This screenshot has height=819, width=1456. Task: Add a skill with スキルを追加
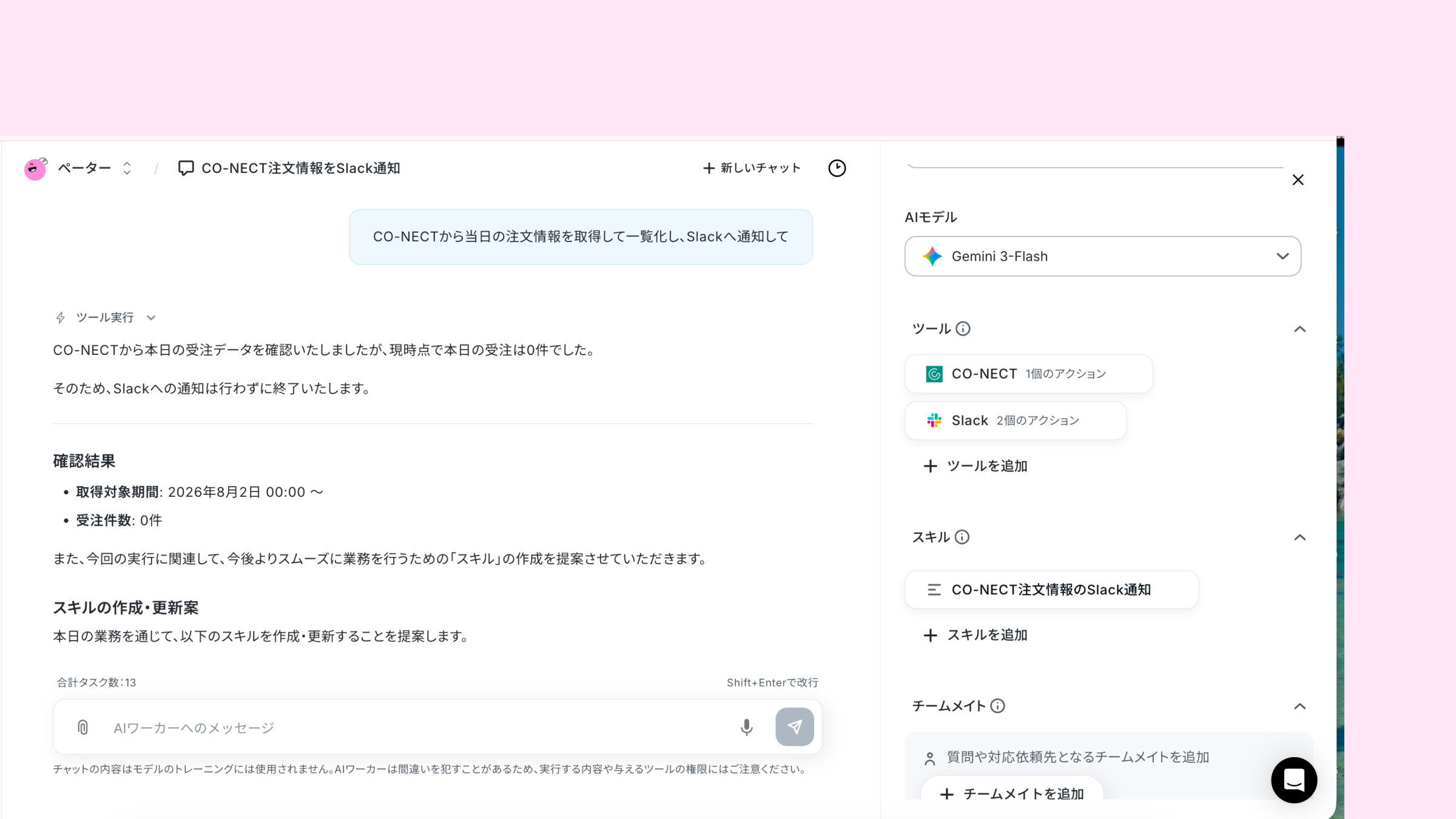click(x=975, y=635)
